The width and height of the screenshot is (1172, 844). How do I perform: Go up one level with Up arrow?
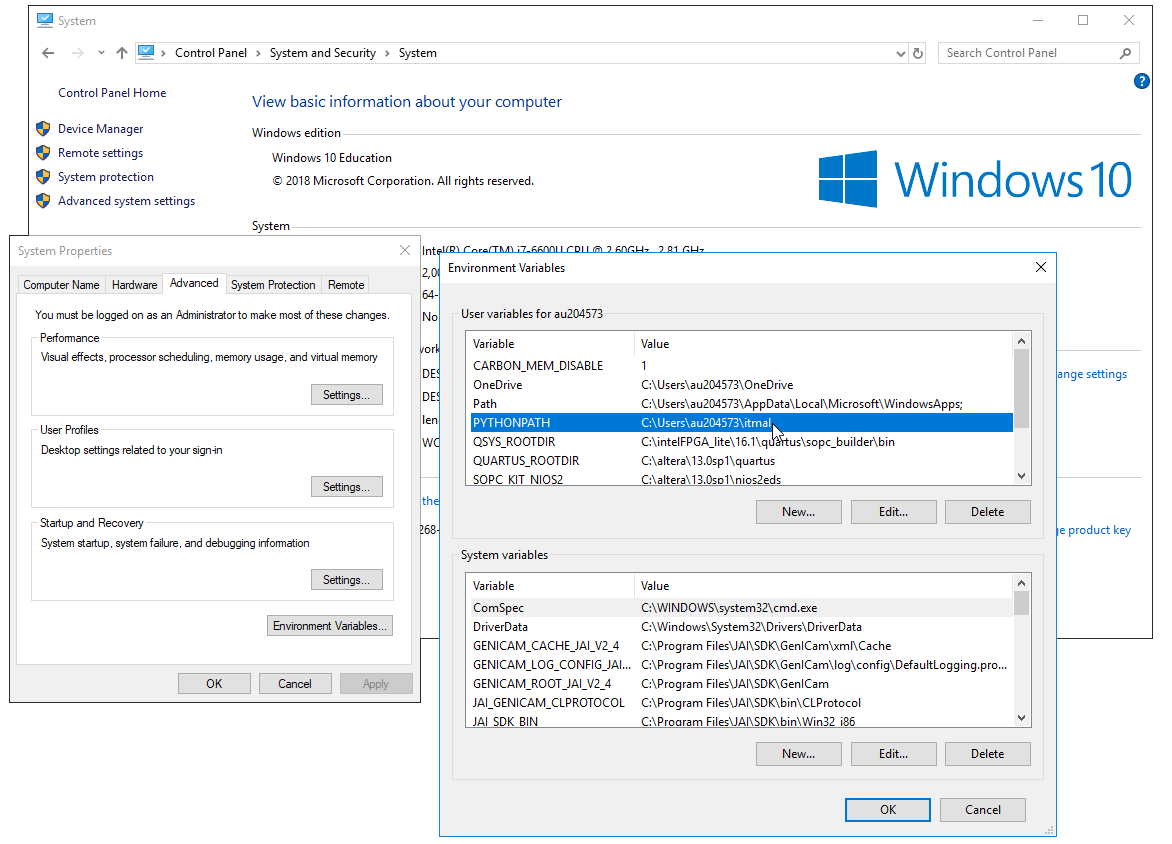(122, 53)
